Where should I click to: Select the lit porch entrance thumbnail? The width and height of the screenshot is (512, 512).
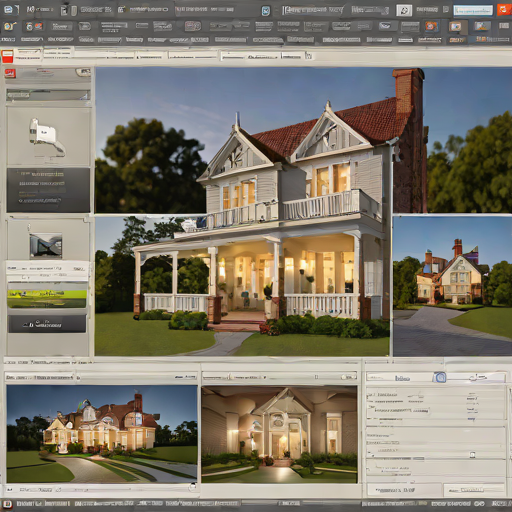coord(279,434)
